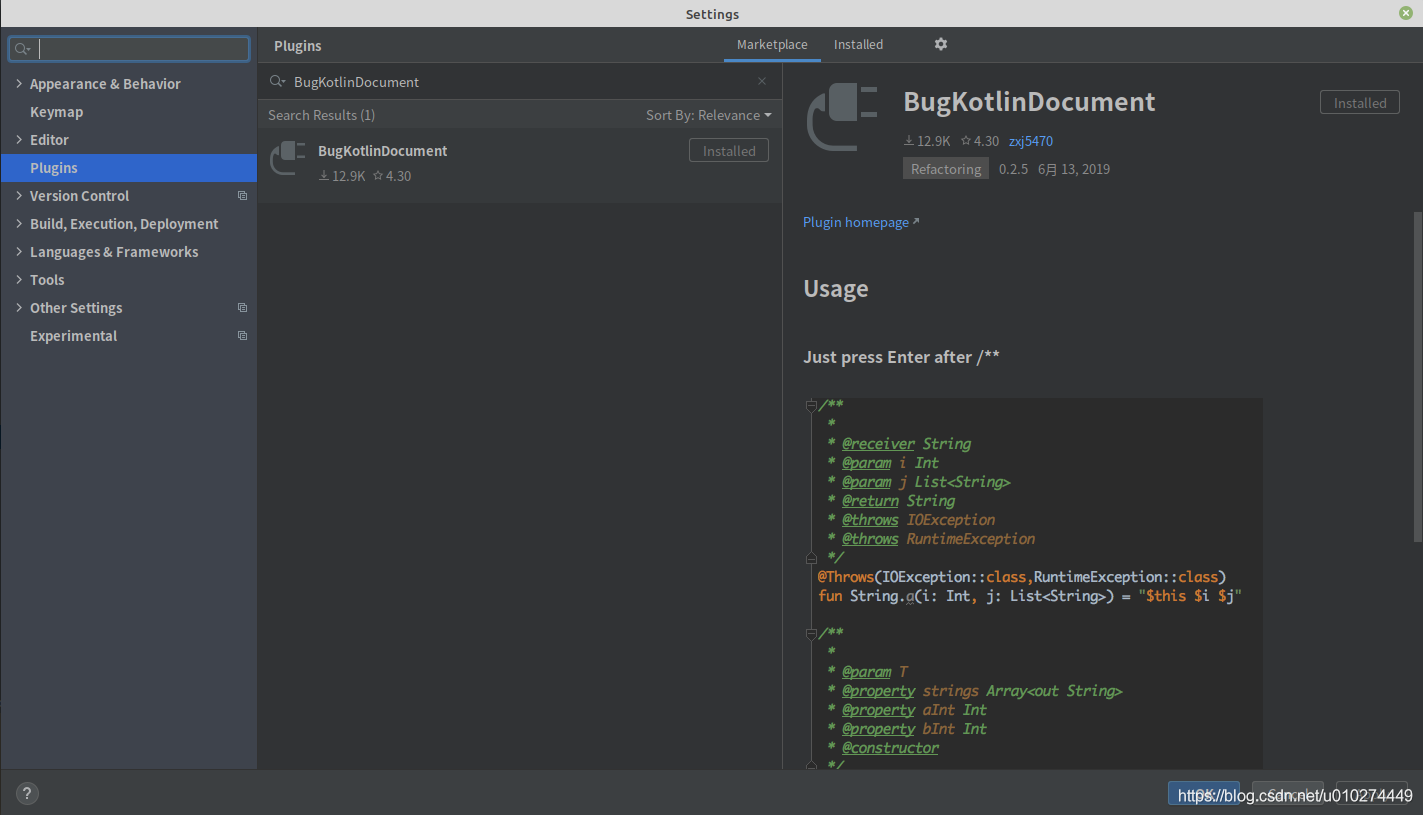Open author zxj5470 link

coord(1030,141)
